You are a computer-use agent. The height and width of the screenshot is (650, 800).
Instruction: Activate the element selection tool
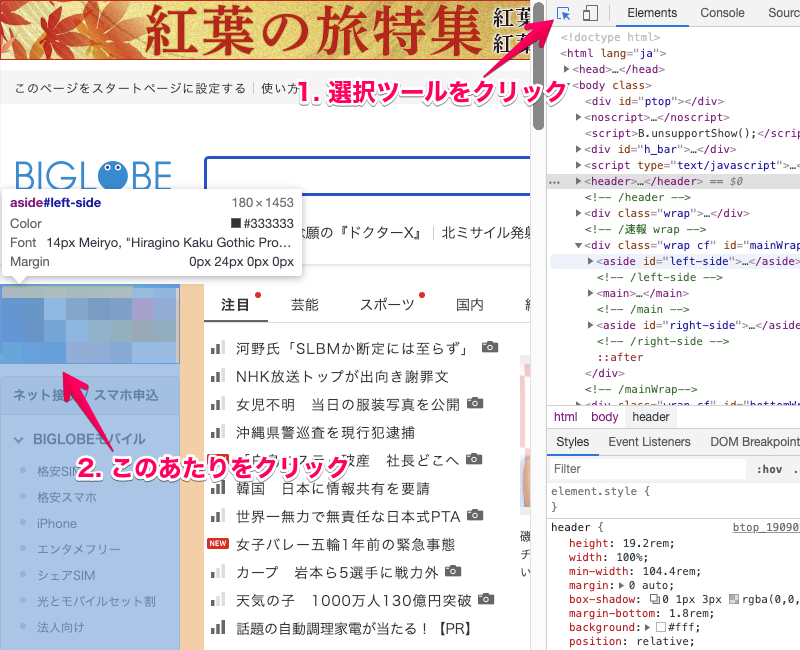564,14
